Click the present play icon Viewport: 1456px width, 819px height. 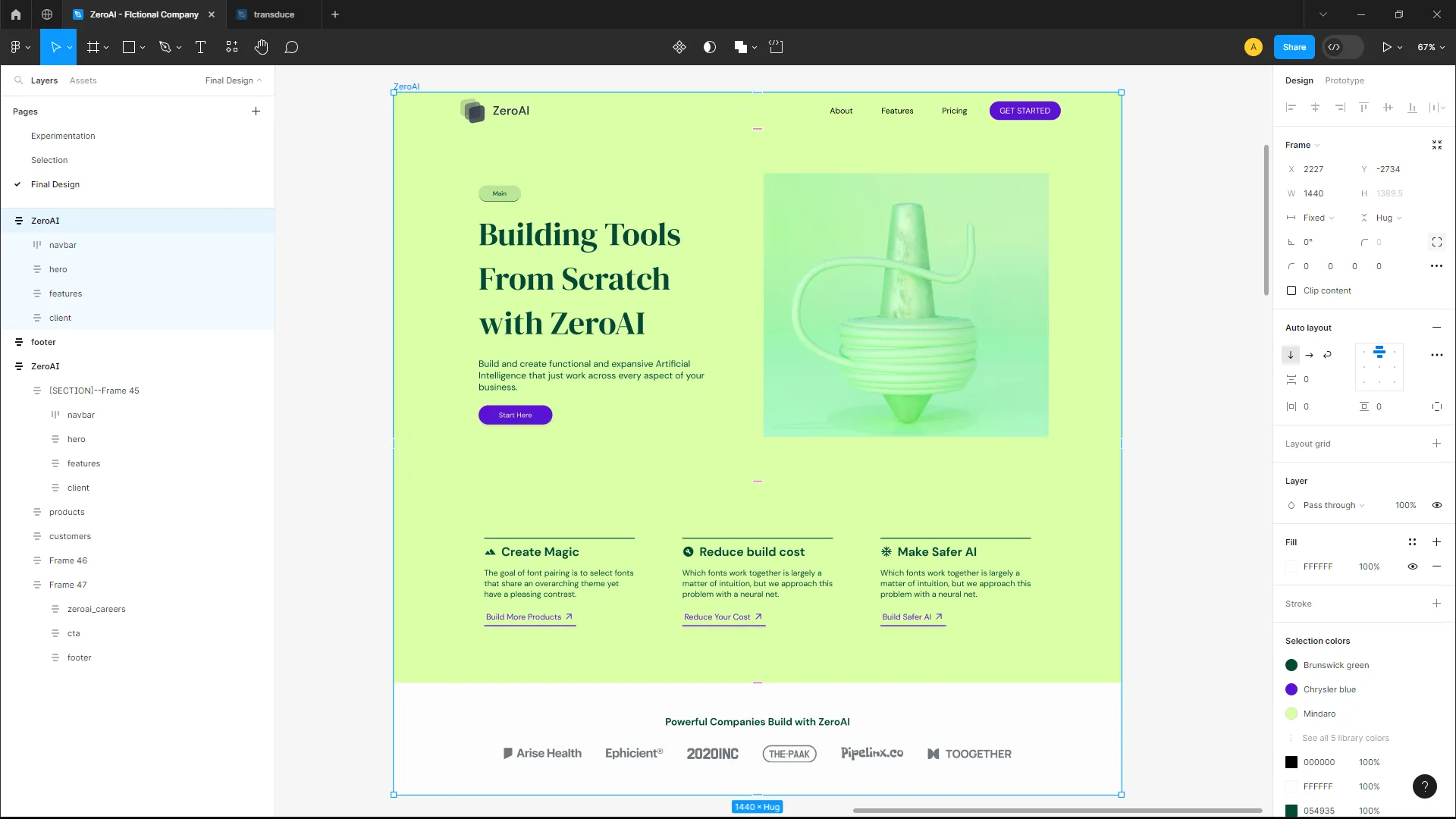1386,47
